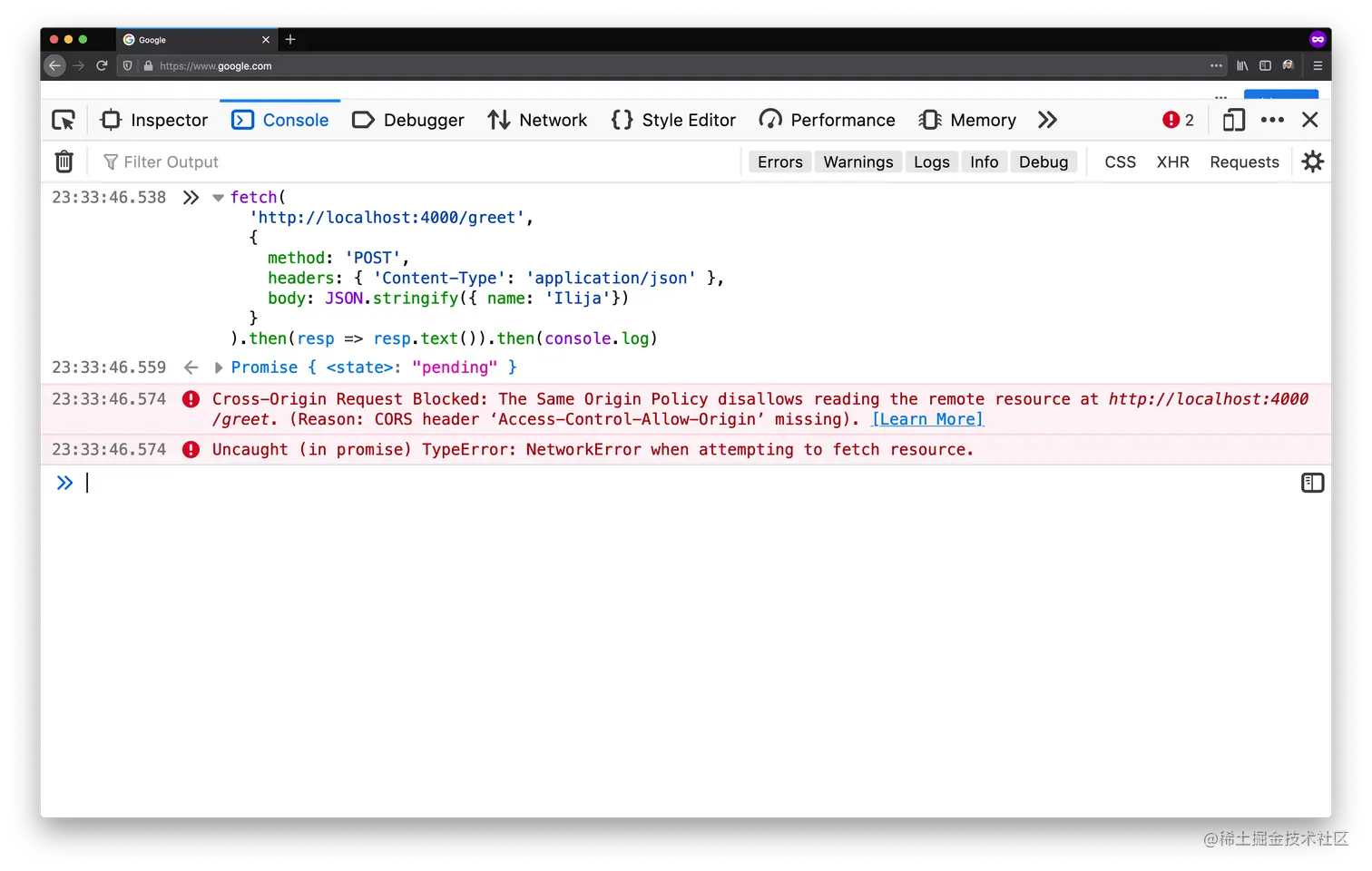
Task: Open the Performance tab
Action: 827,120
